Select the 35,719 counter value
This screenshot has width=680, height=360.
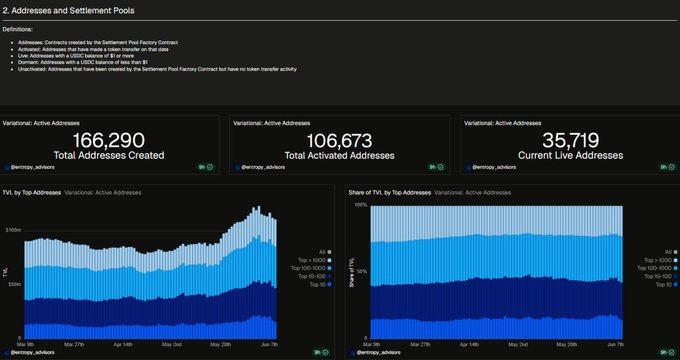click(x=571, y=141)
